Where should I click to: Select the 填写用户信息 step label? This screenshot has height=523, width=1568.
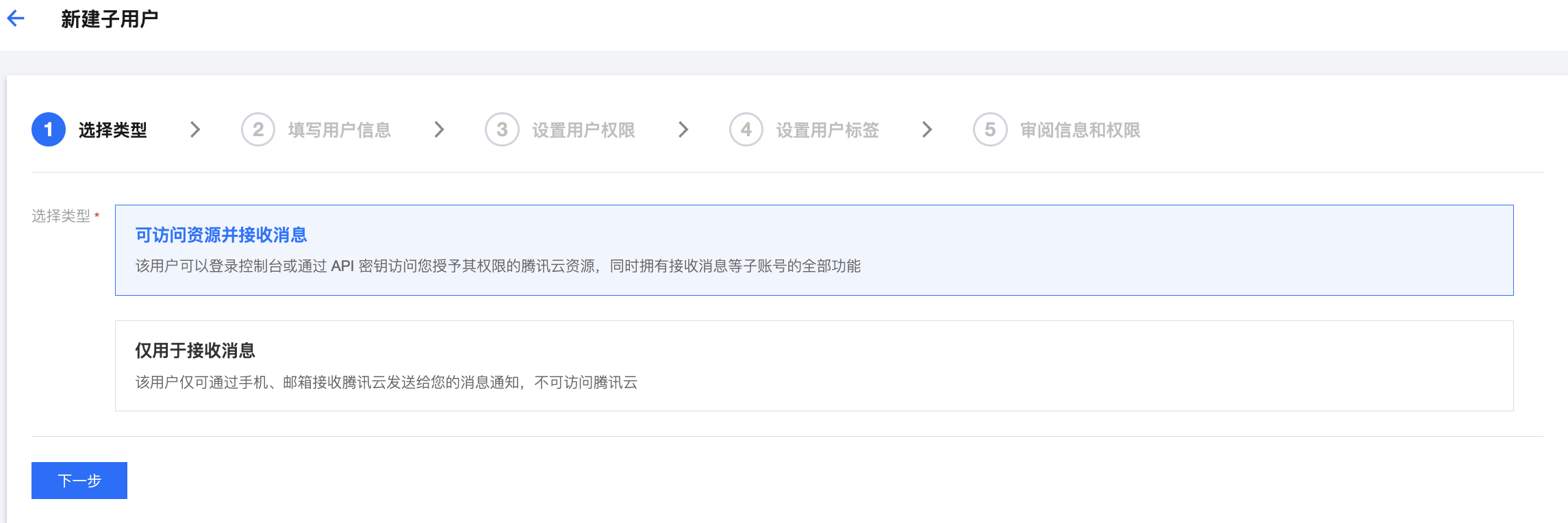(340, 130)
